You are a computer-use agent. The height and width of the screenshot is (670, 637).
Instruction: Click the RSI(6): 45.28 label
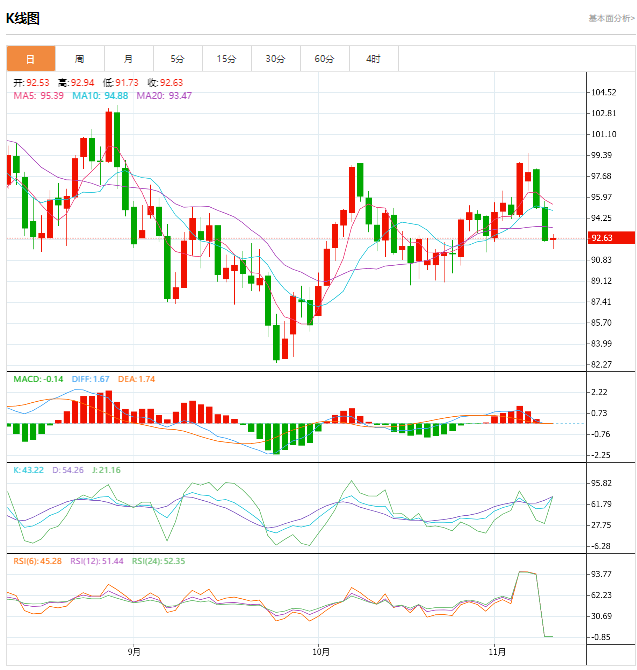click(38, 561)
